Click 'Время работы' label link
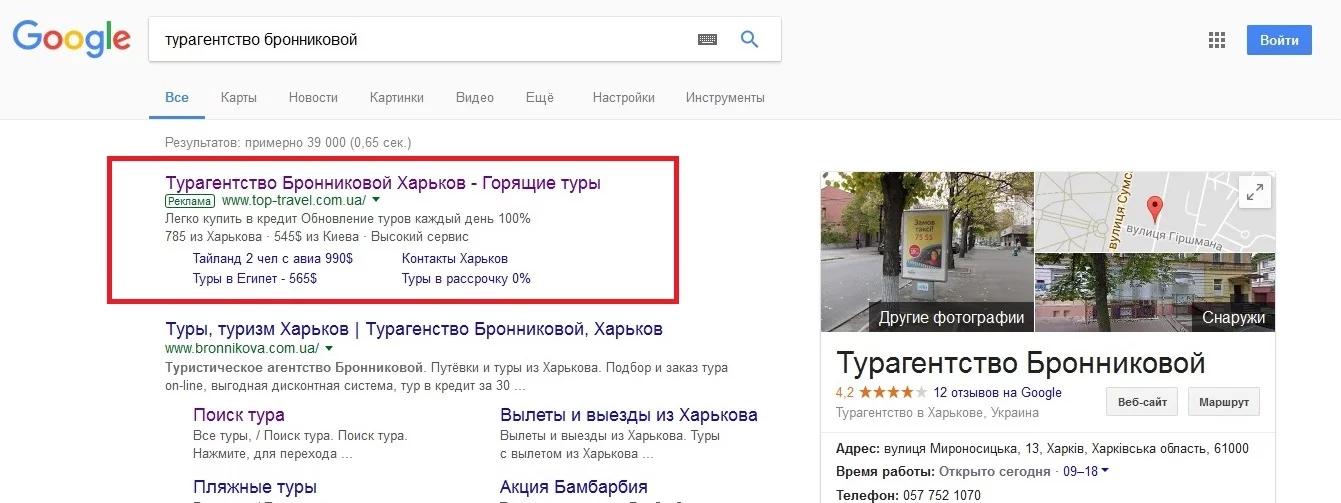This screenshot has height=503, width=1341. point(885,471)
